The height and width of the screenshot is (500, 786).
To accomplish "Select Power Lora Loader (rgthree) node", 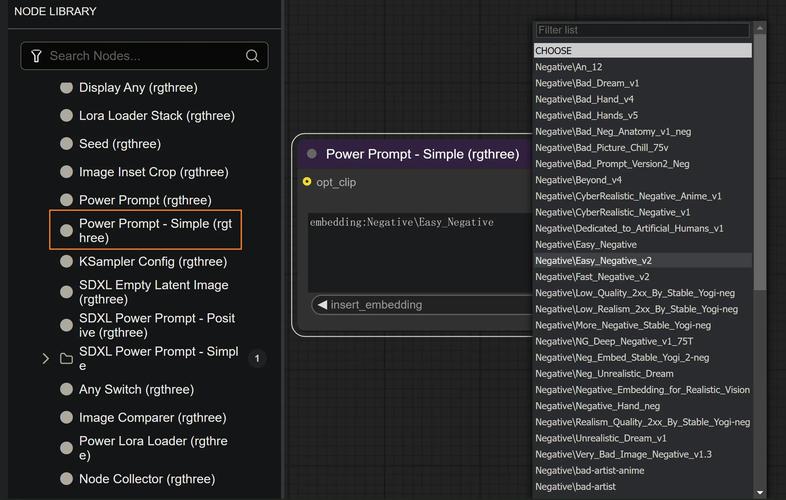I will click(x=153, y=448).
